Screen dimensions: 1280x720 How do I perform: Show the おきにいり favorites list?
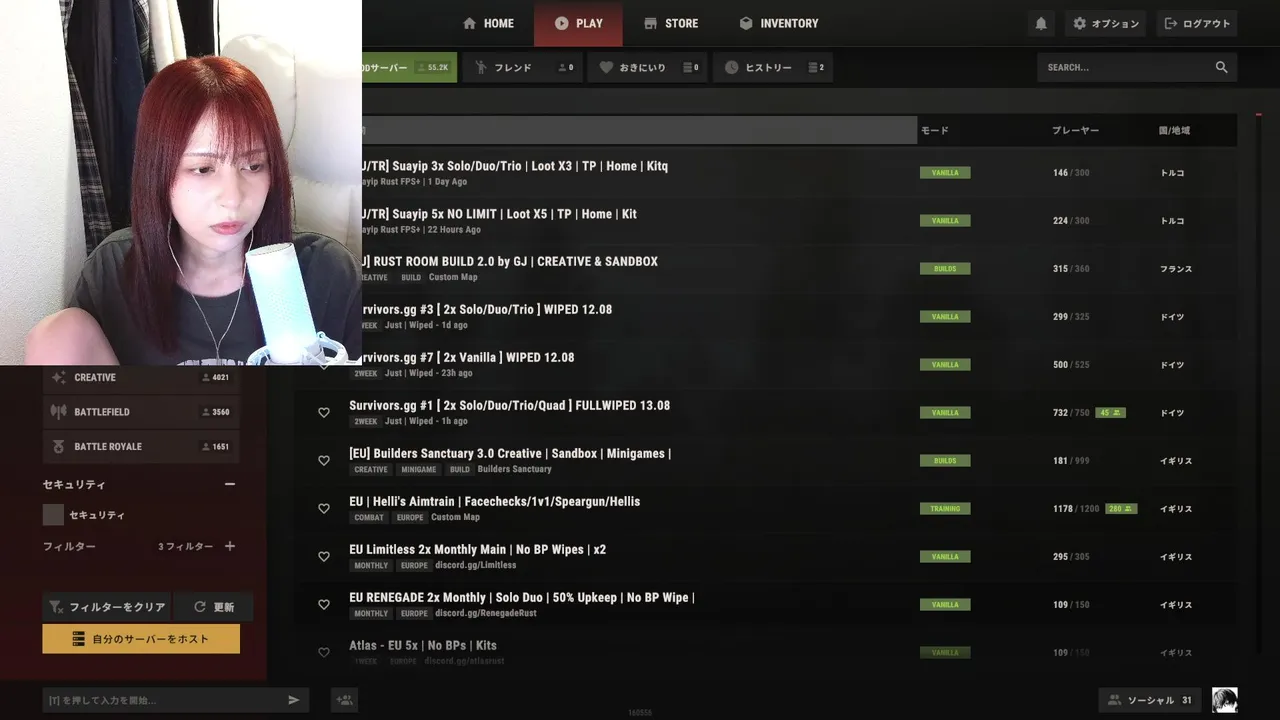click(x=648, y=67)
